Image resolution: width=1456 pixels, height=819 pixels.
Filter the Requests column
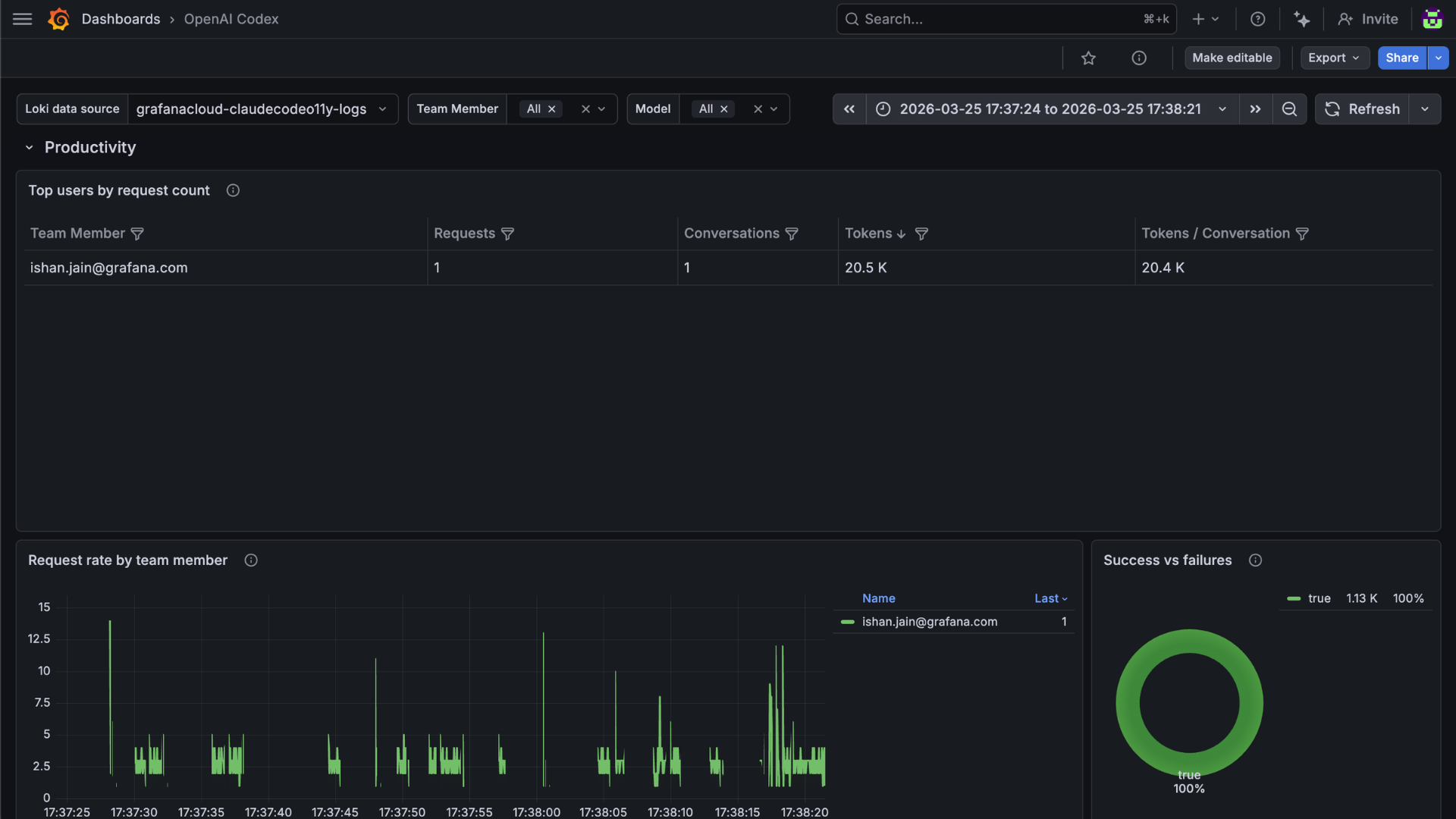click(507, 234)
